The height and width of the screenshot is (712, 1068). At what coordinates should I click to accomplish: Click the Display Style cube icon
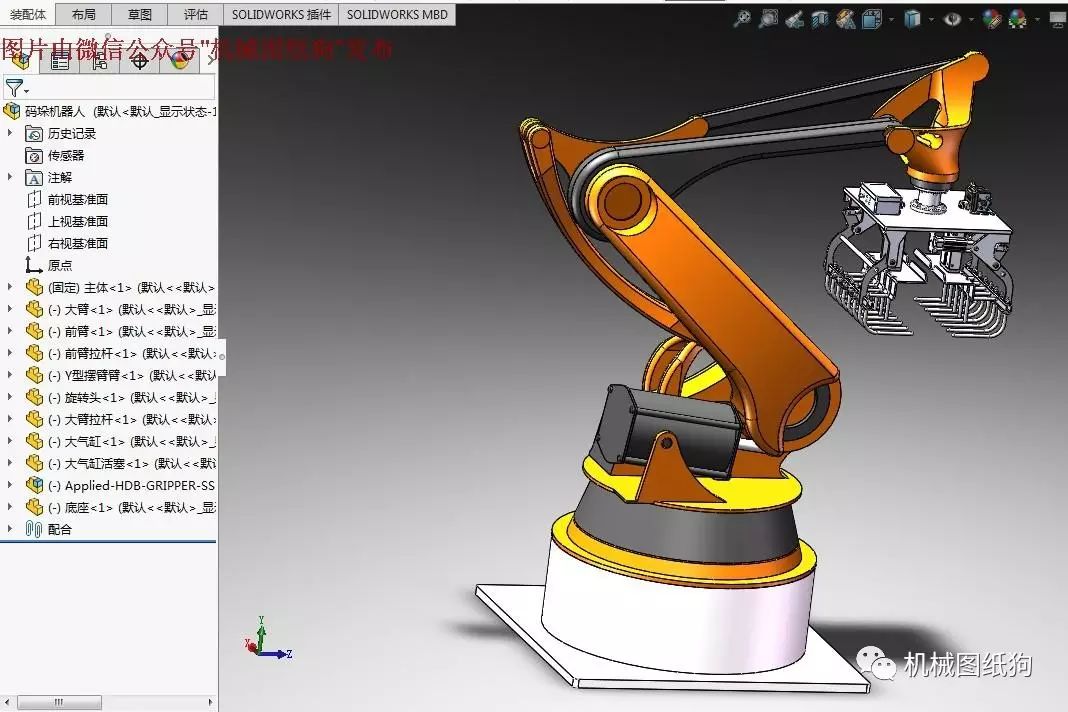[x=912, y=18]
